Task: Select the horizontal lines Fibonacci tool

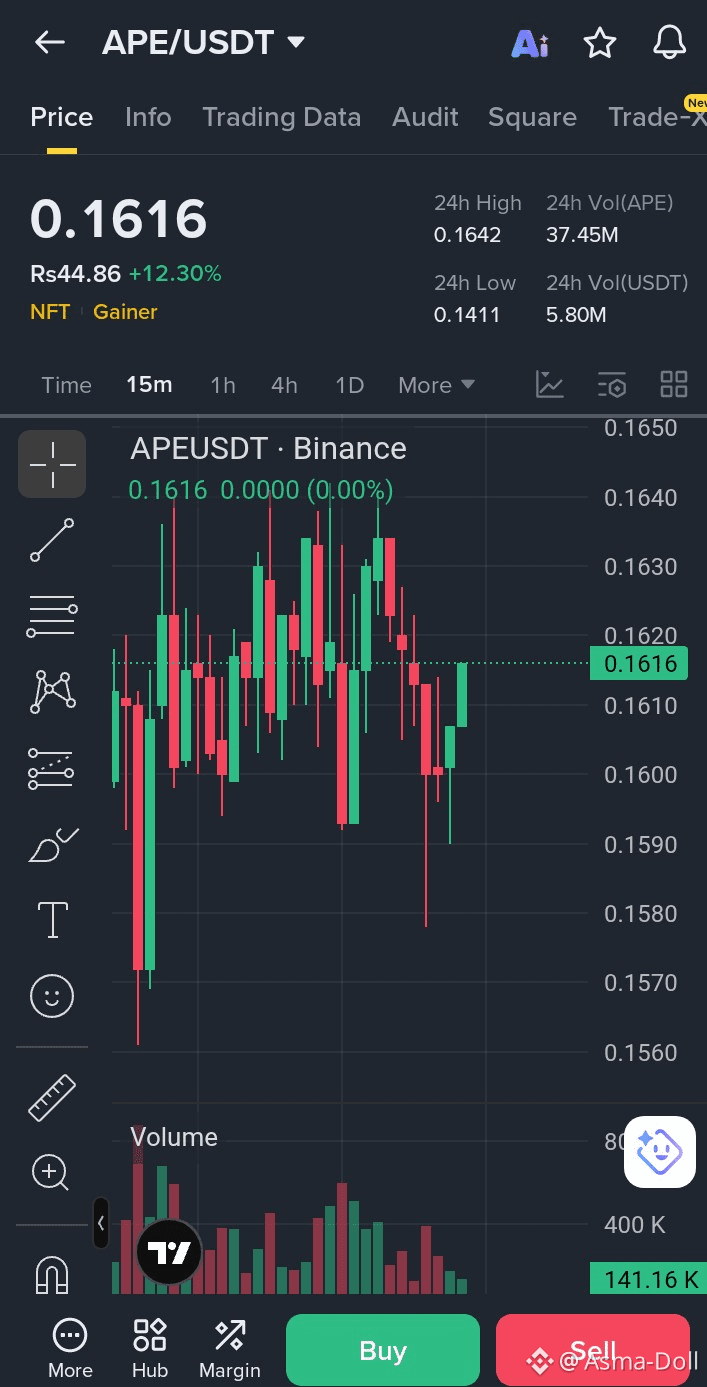Action: coord(52,616)
